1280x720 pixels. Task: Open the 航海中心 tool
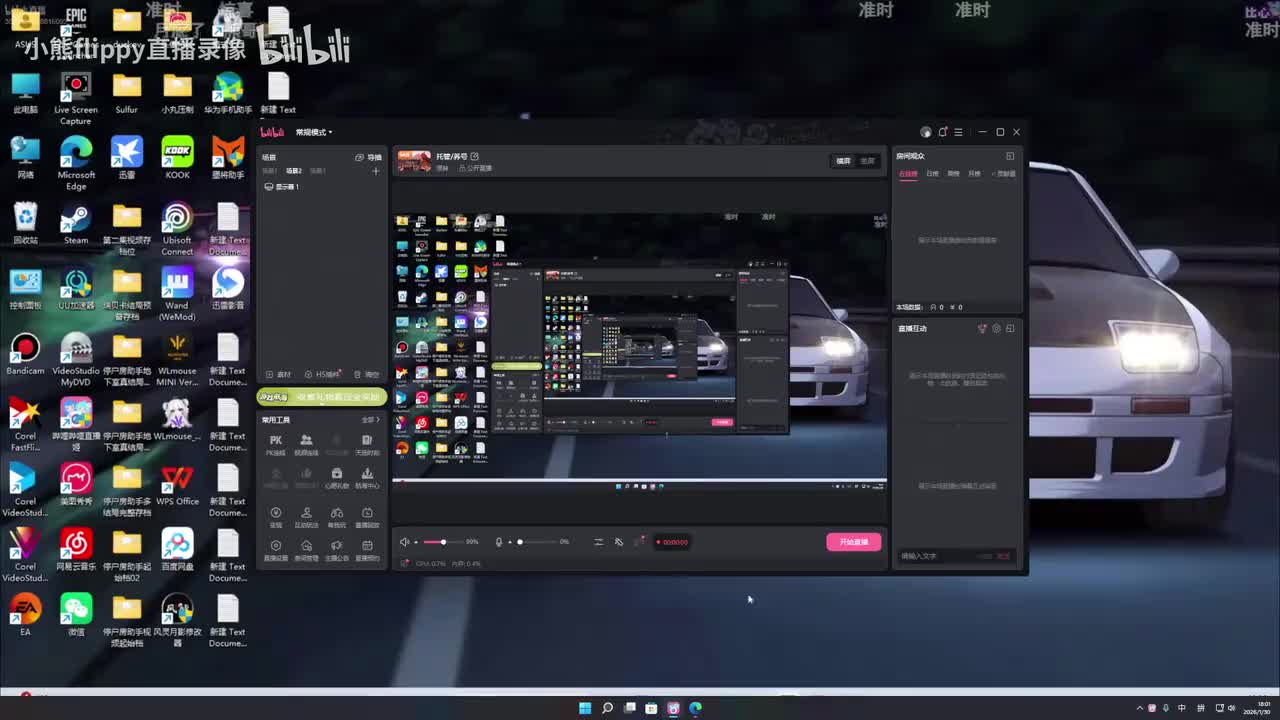click(367, 478)
